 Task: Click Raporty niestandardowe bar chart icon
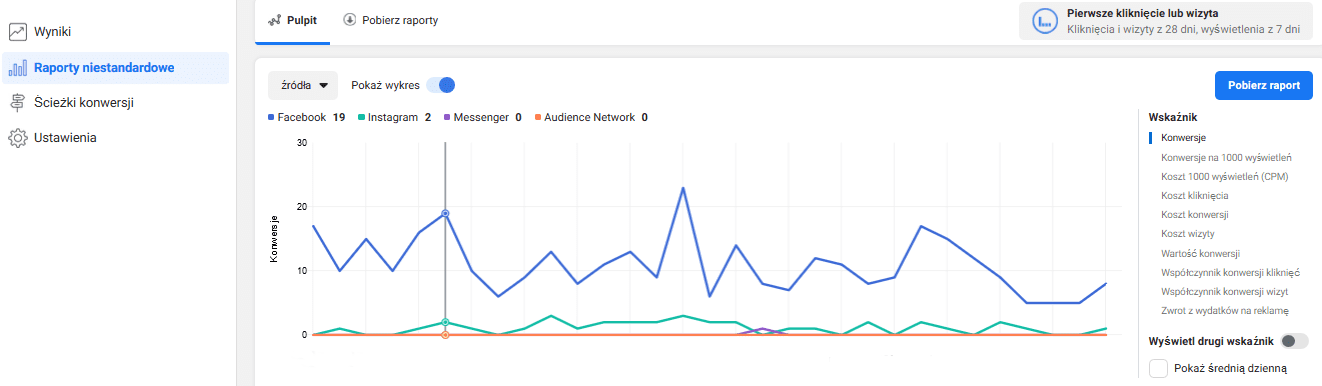17,68
